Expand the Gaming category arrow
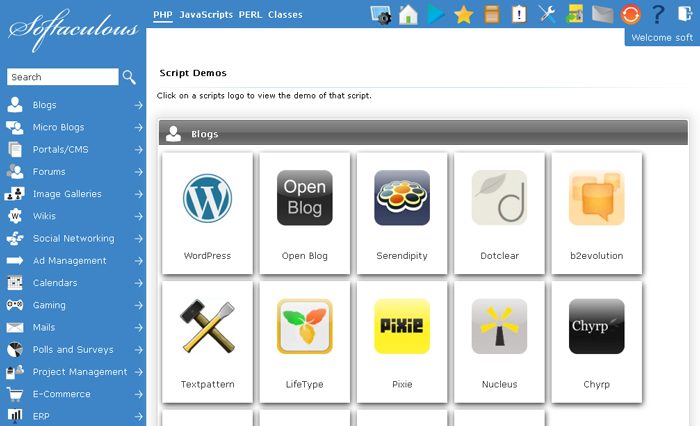700x426 pixels. 138,305
